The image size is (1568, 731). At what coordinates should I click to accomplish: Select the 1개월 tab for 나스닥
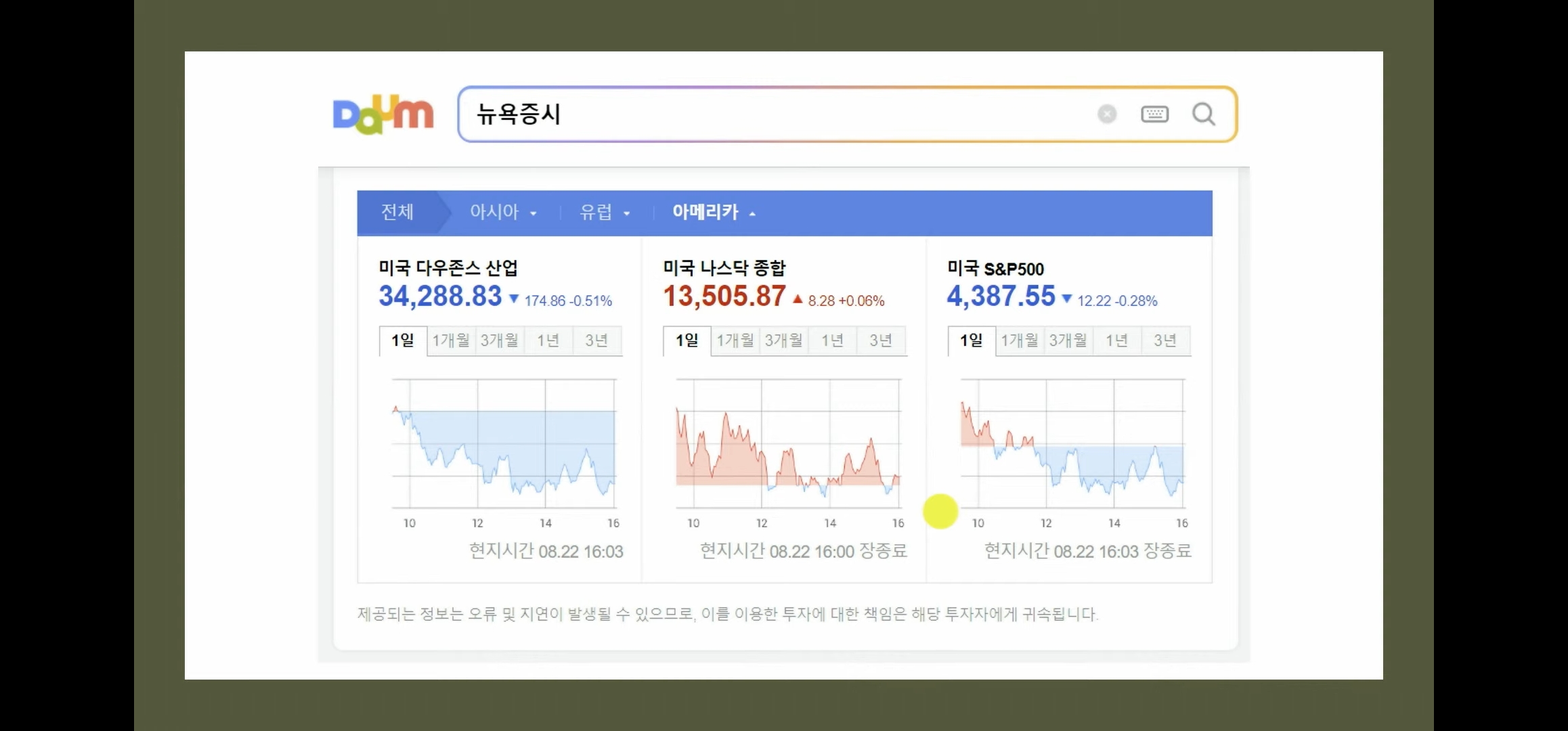(735, 340)
